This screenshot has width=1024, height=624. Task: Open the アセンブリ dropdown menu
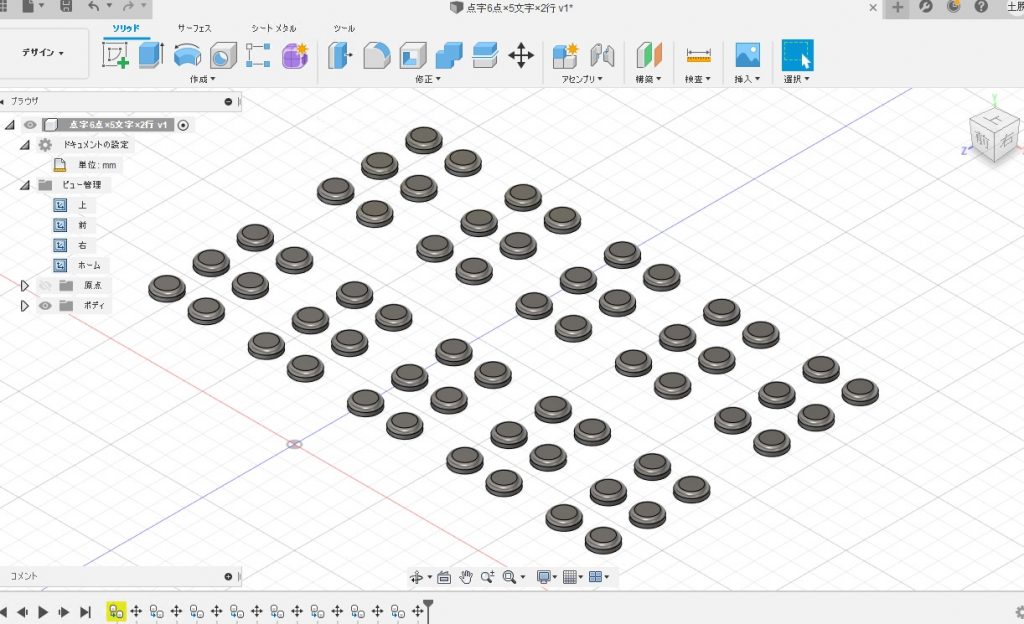coord(582,79)
